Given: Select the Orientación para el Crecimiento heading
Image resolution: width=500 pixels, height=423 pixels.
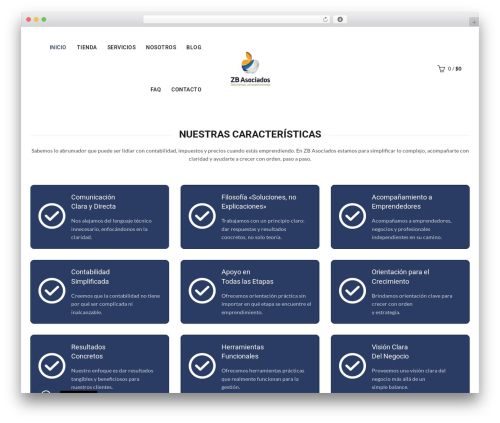Looking at the screenshot, I should pos(400,277).
